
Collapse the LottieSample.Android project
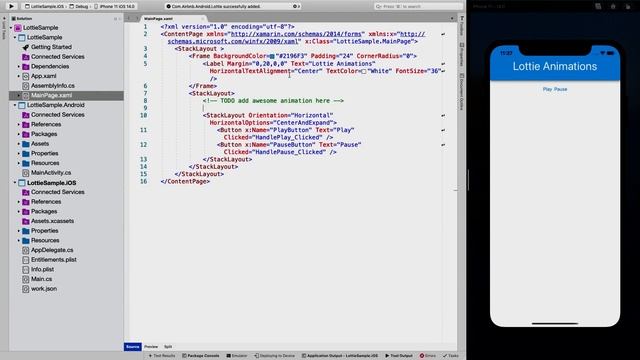tap(15, 105)
